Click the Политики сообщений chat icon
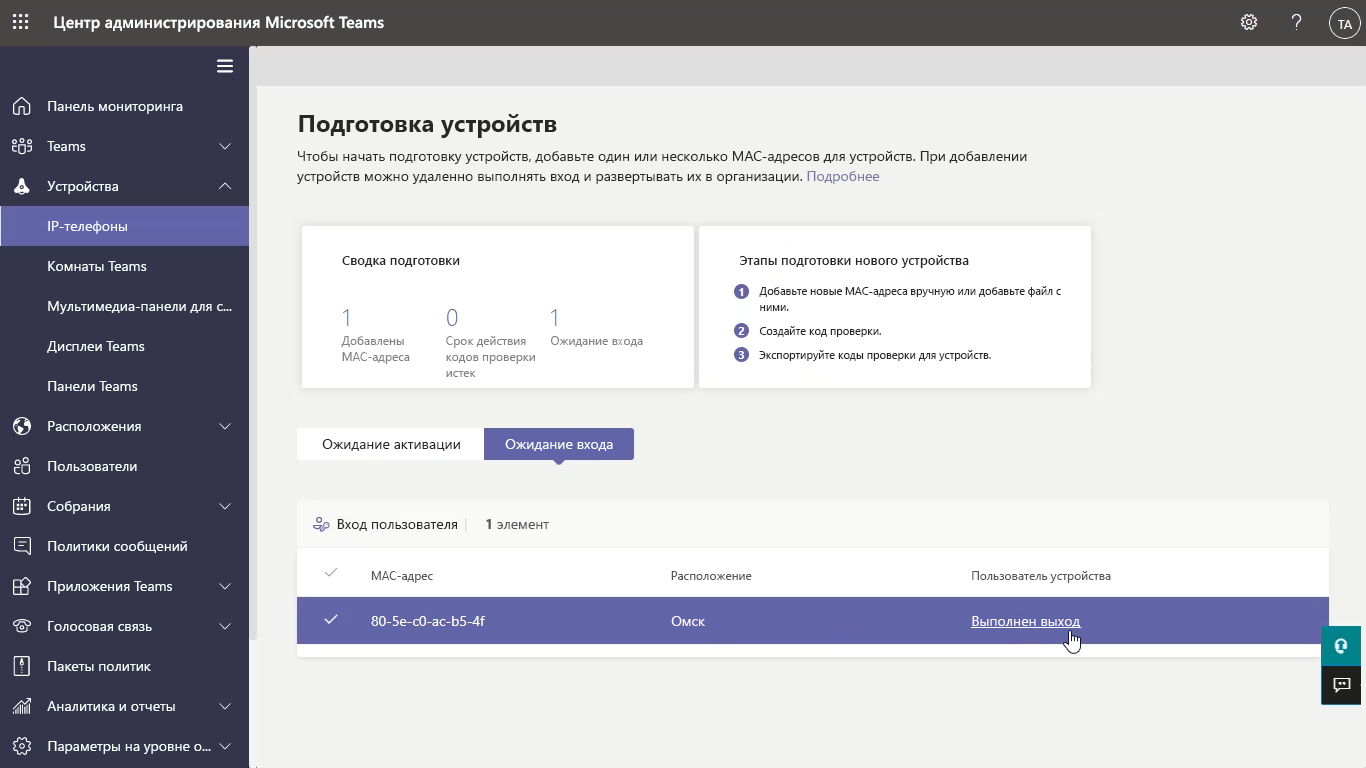This screenshot has height=768, width=1366. coord(21,546)
